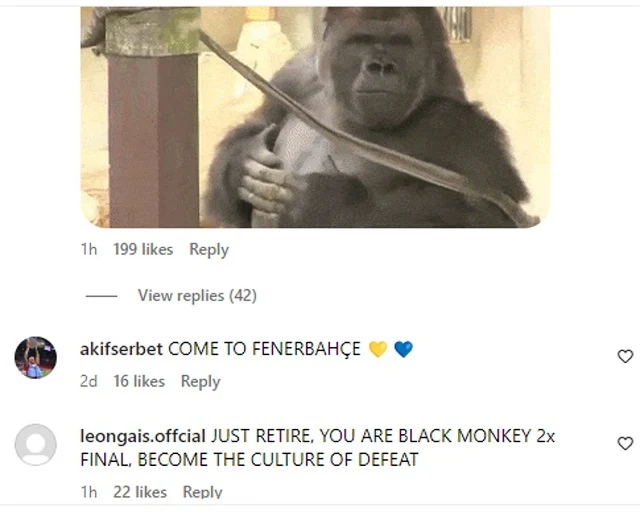Image resolution: width=640 pixels, height=520 pixels.
Task: Expand View replies (42) under gorilla GIF
Action: point(197,296)
